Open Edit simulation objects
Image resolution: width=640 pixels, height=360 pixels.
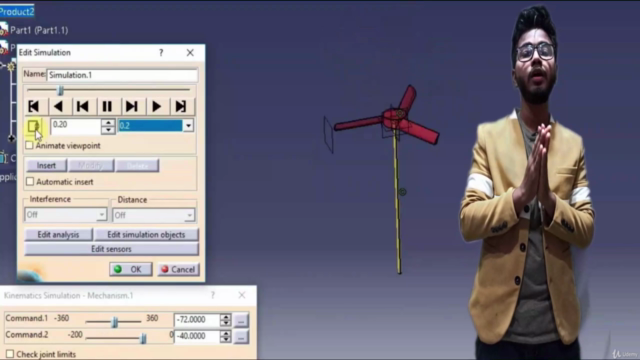(146, 235)
